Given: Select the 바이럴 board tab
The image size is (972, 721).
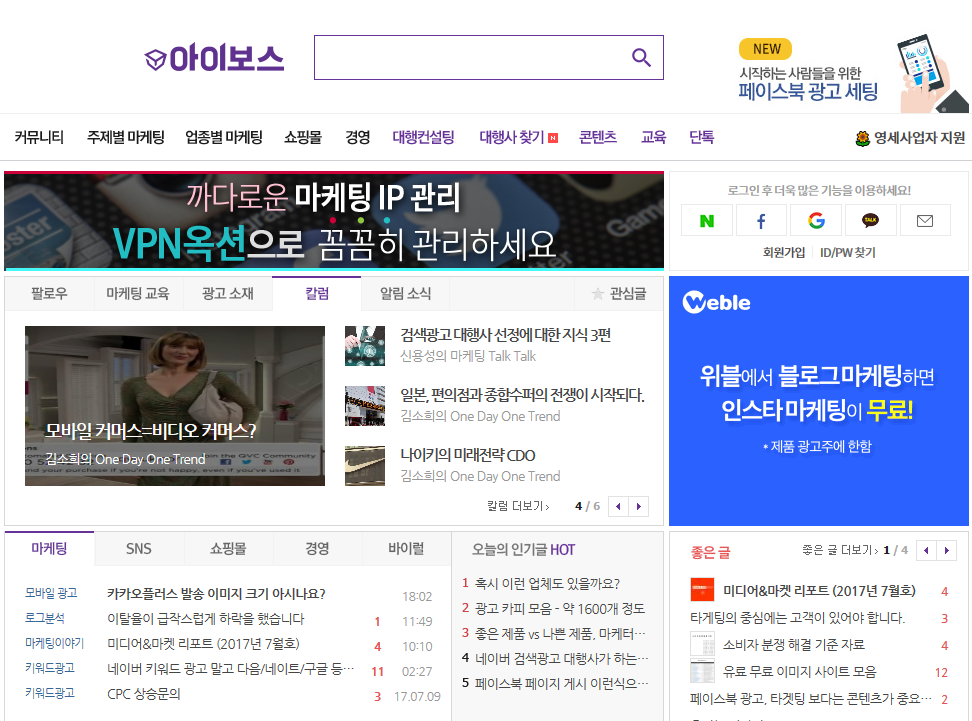Looking at the screenshot, I should pos(406,549).
